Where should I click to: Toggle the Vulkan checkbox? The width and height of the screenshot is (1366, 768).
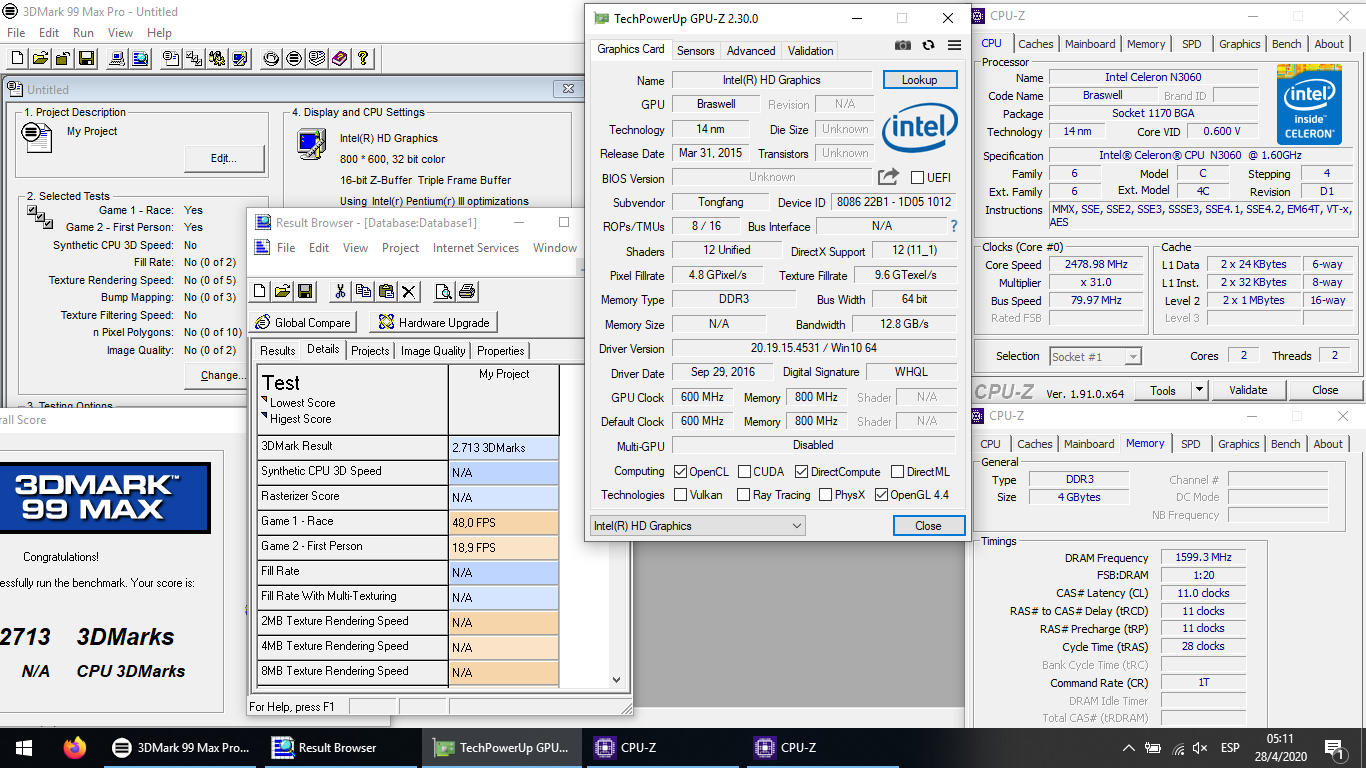(x=681, y=495)
